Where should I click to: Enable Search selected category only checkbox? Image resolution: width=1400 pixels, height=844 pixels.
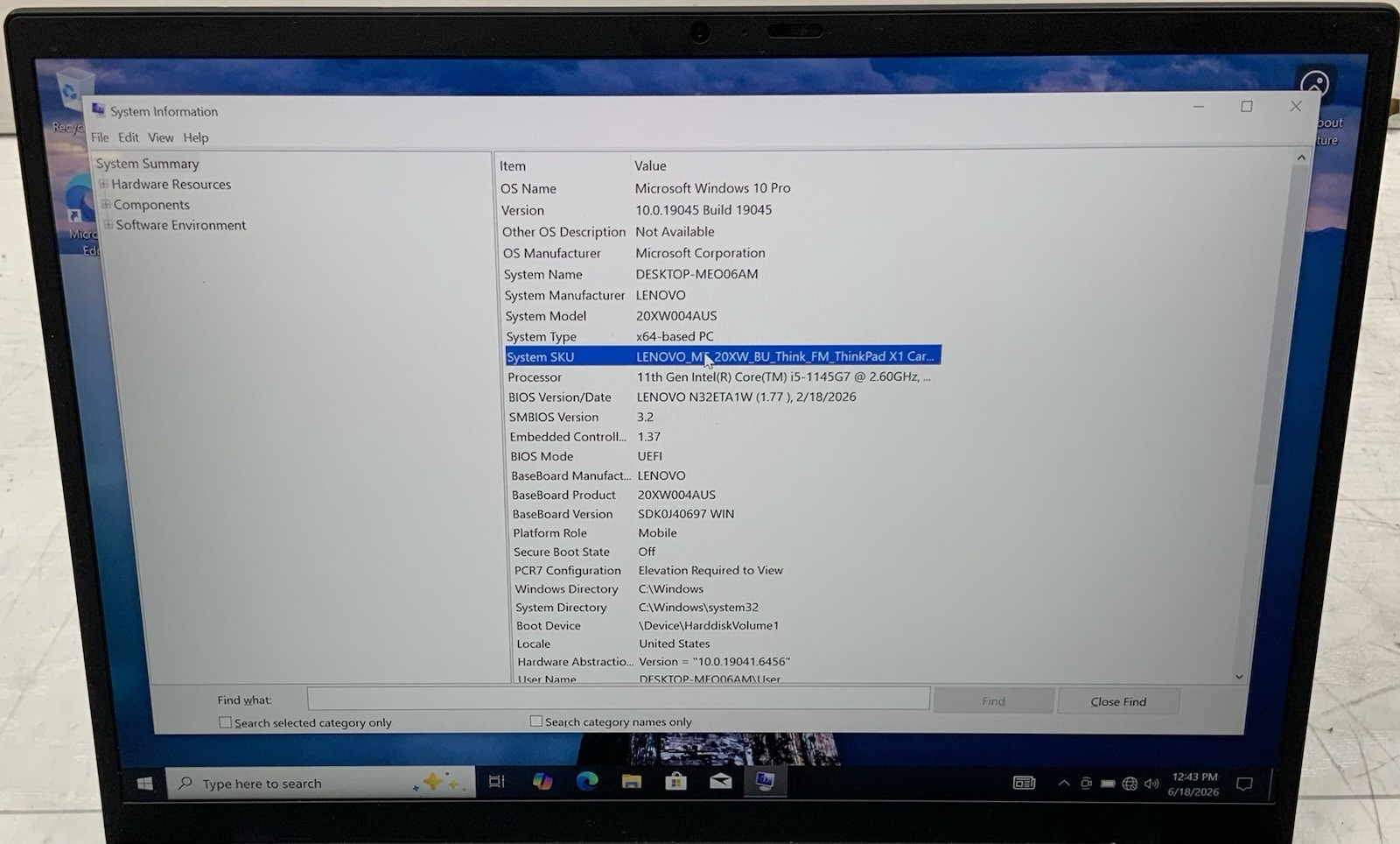[x=226, y=722]
